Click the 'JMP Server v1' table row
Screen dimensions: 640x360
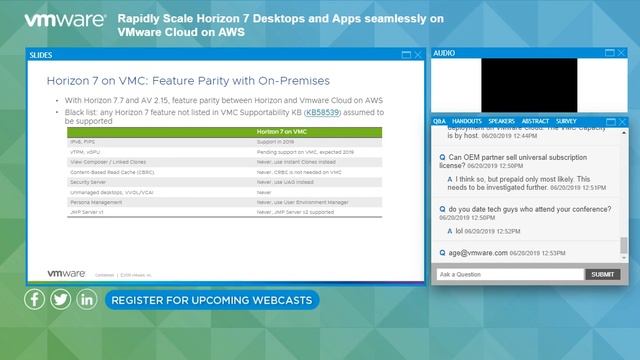(x=224, y=212)
